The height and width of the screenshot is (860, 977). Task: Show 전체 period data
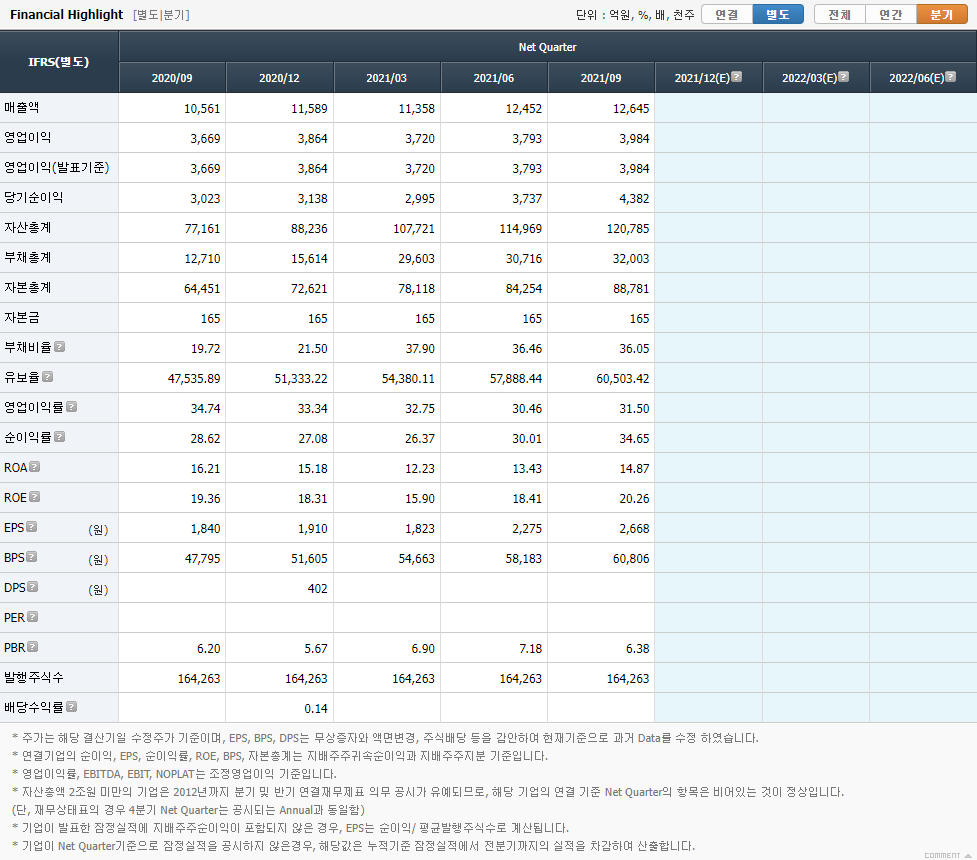[839, 14]
